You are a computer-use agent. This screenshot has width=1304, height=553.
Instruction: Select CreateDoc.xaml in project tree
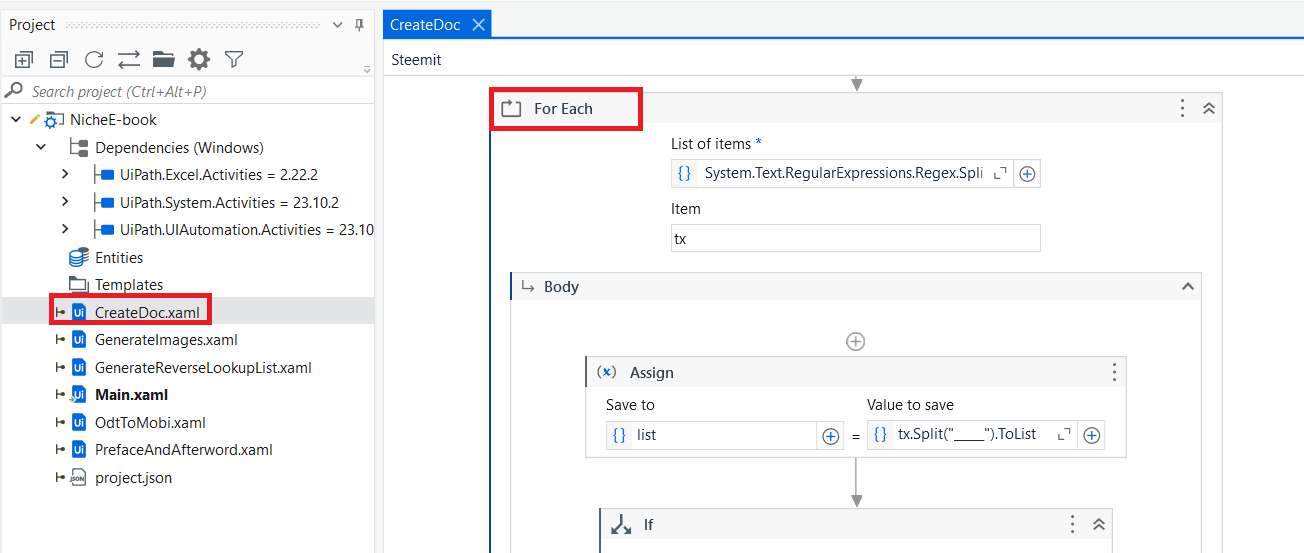pyautogui.click(x=147, y=312)
